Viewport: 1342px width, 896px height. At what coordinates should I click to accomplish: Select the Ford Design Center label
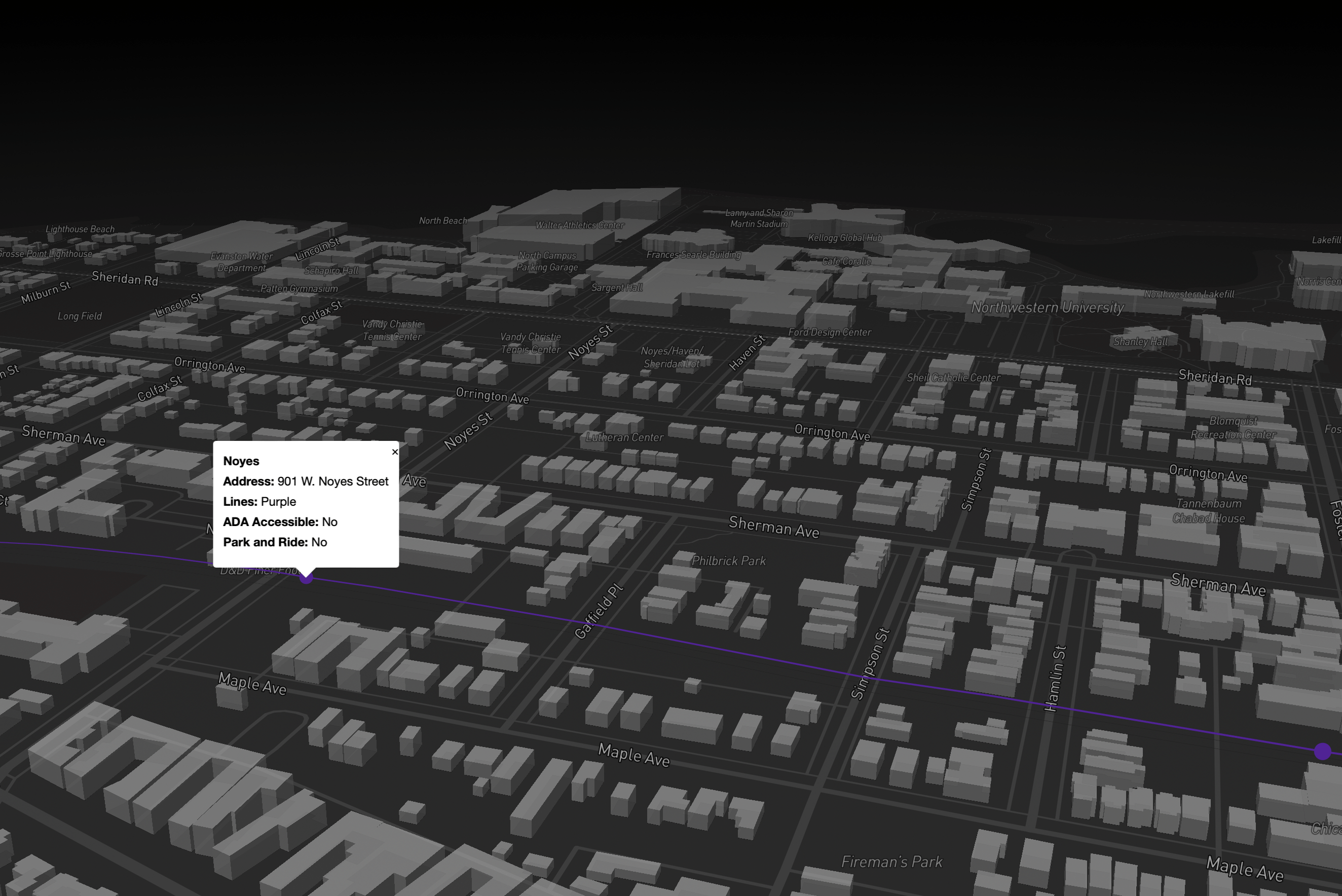[830, 332]
